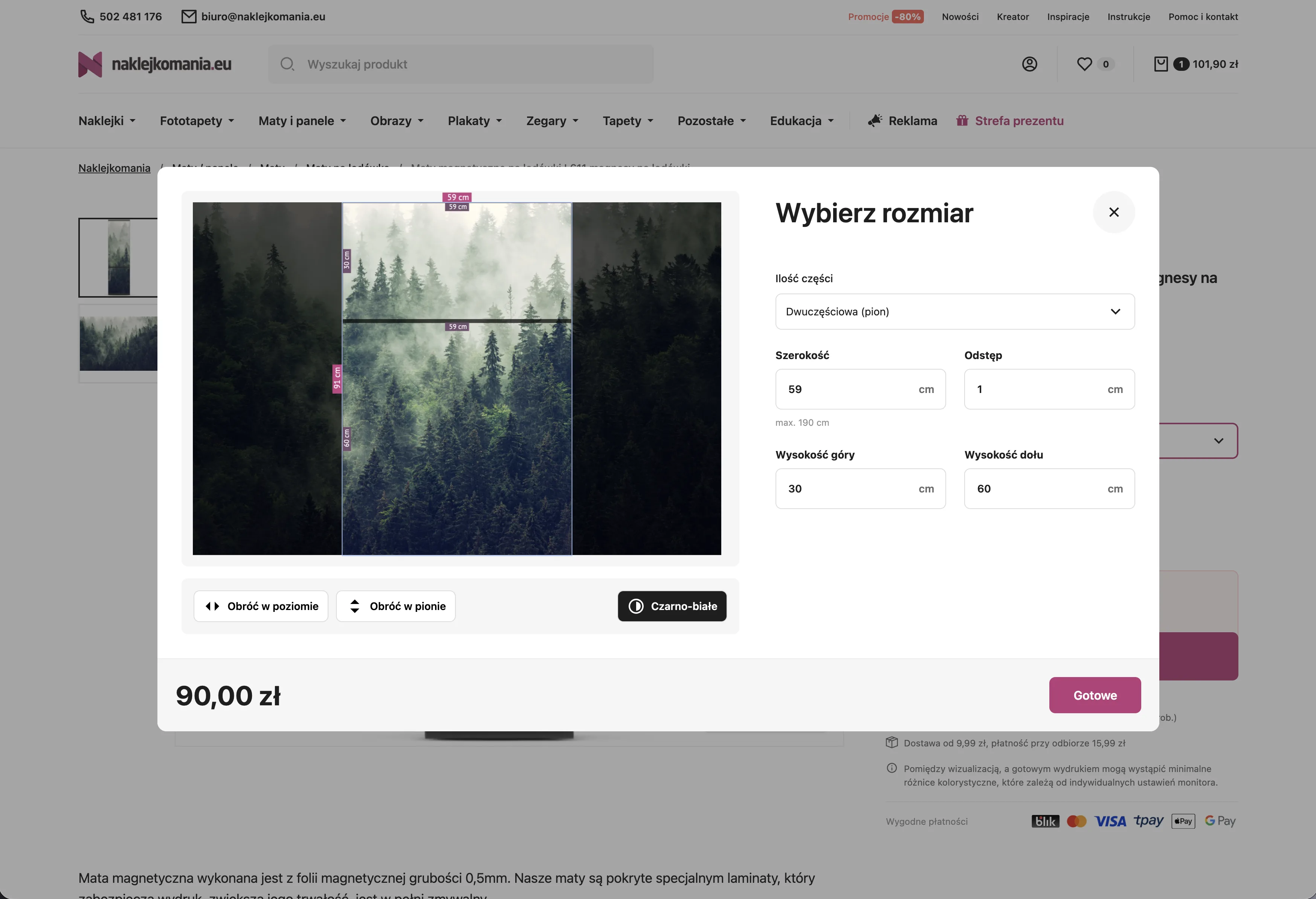
Task: Expand the Edukacja menu
Action: pyautogui.click(x=801, y=121)
